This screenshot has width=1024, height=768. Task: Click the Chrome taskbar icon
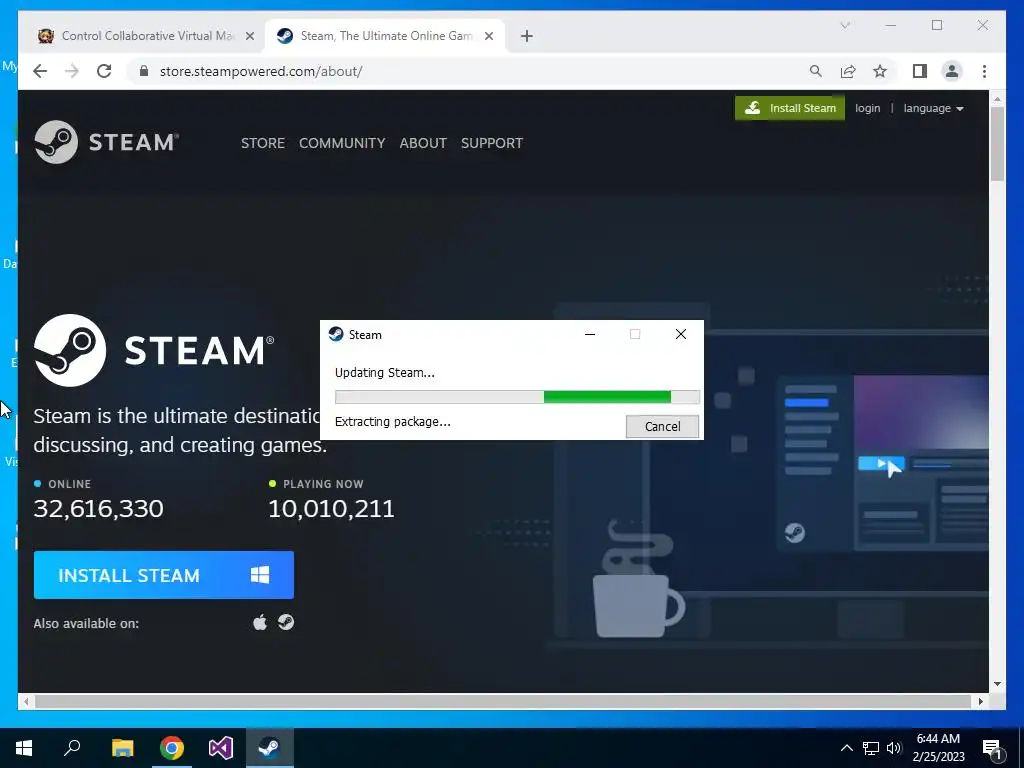(x=172, y=748)
